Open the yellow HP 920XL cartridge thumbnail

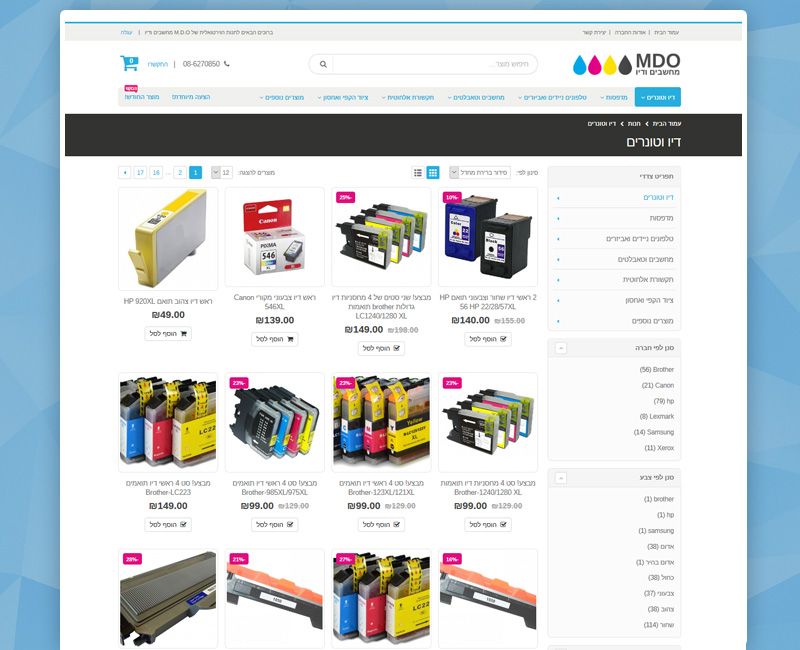(168, 239)
